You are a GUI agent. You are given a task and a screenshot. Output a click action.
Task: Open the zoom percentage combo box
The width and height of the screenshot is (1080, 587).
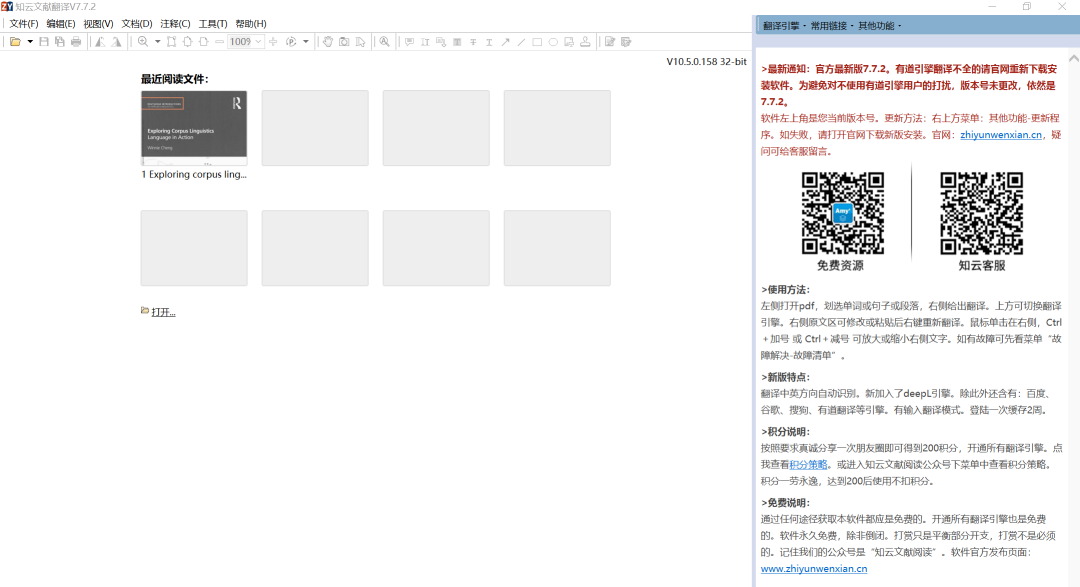point(246,42)
